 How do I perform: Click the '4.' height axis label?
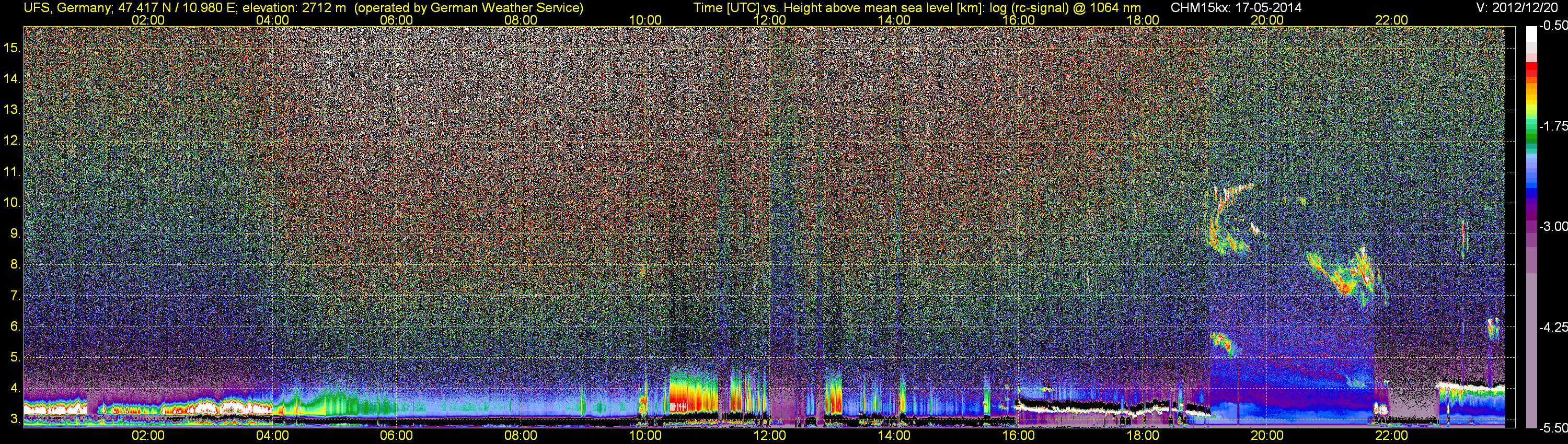click(x=15, y=388)
